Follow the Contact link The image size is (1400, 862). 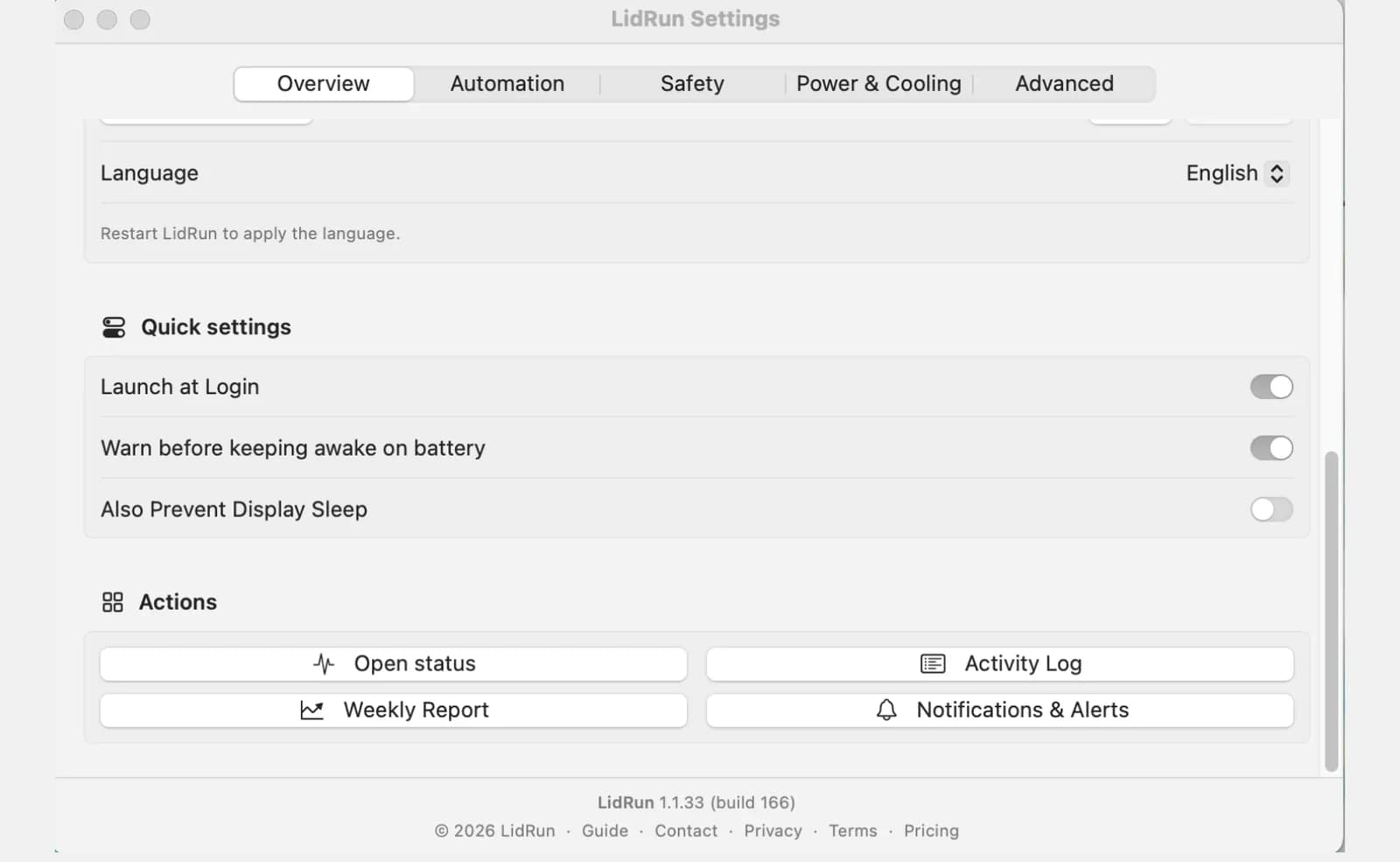(x=686, y=830)
